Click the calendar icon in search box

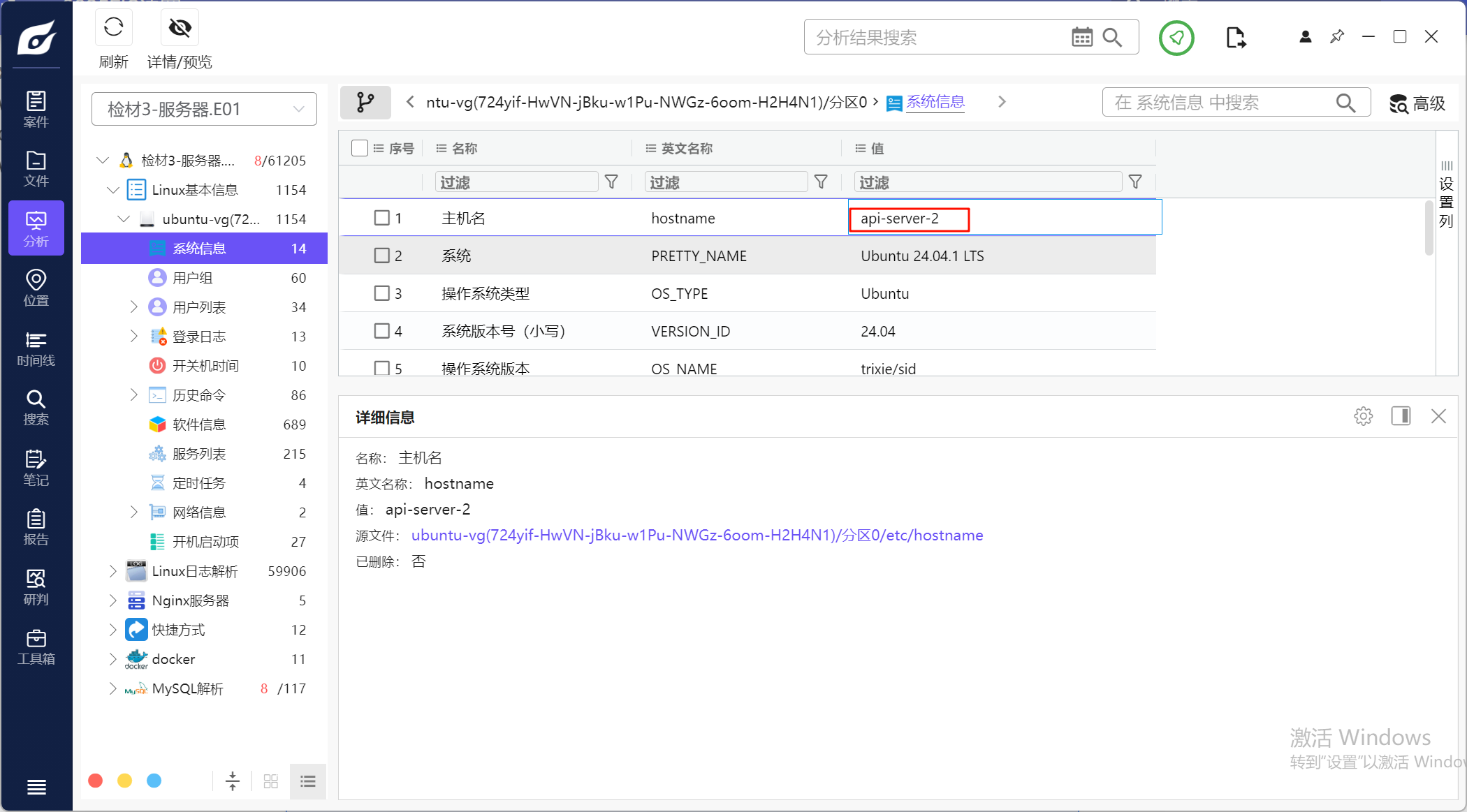[1081, 38]
